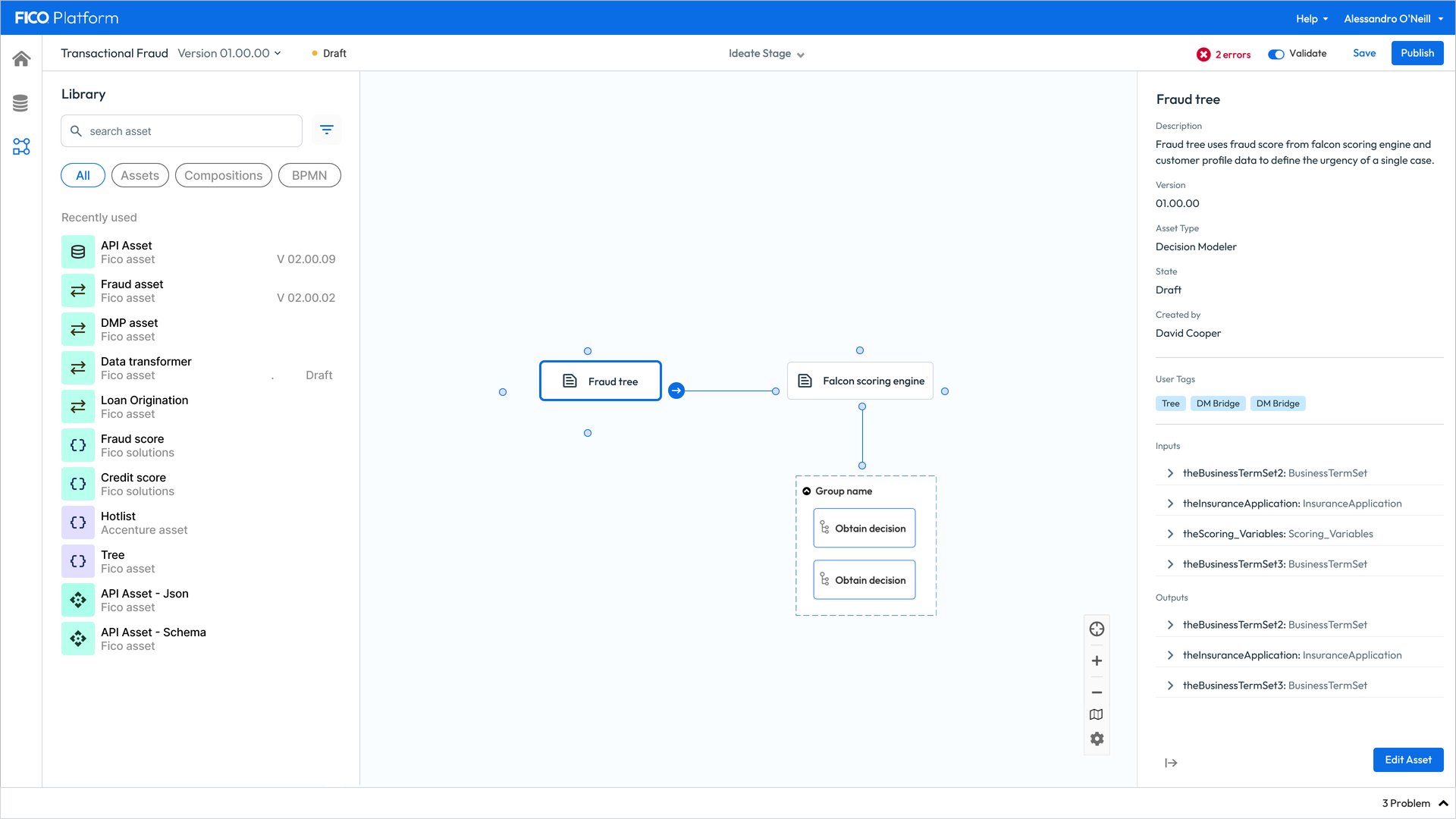Select the BPMN filter tab

coord(309,175)
